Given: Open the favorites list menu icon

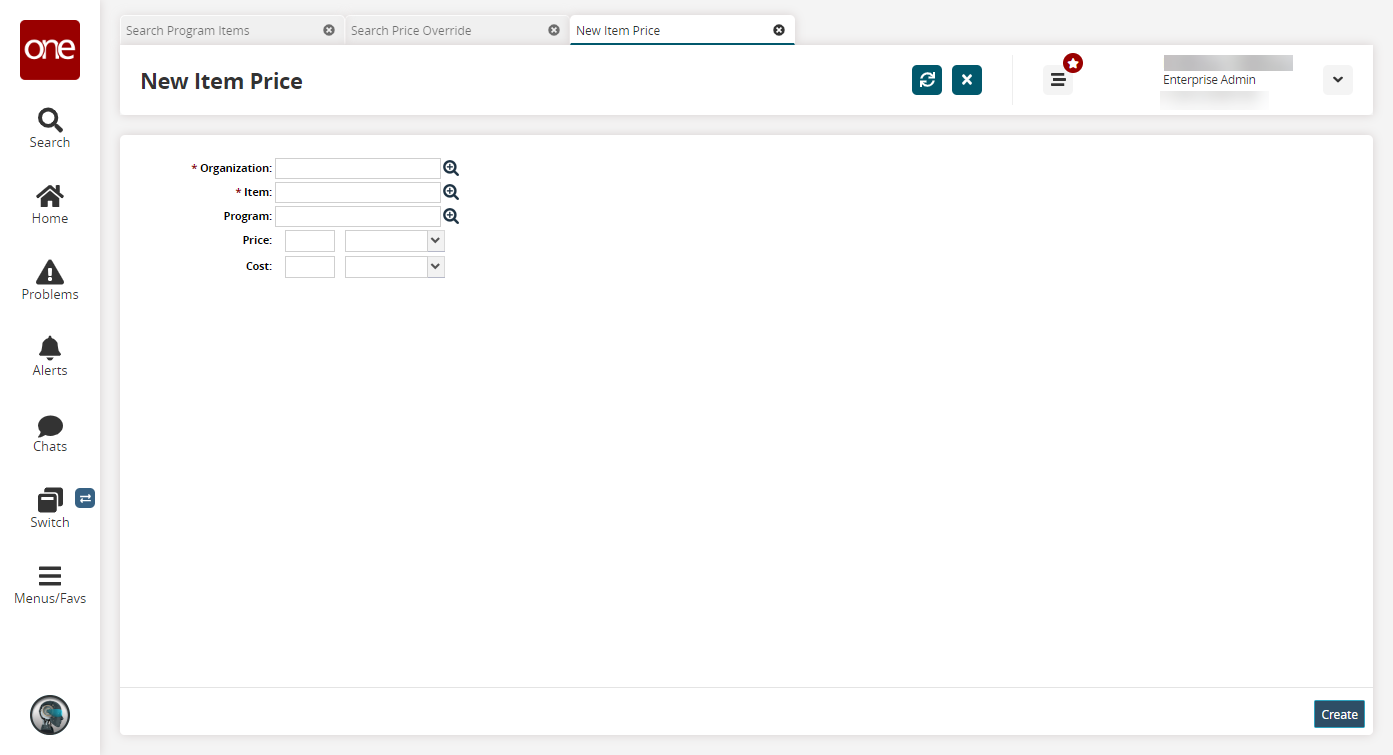Looking at the screenshot, I should (x=1058, y=80).
